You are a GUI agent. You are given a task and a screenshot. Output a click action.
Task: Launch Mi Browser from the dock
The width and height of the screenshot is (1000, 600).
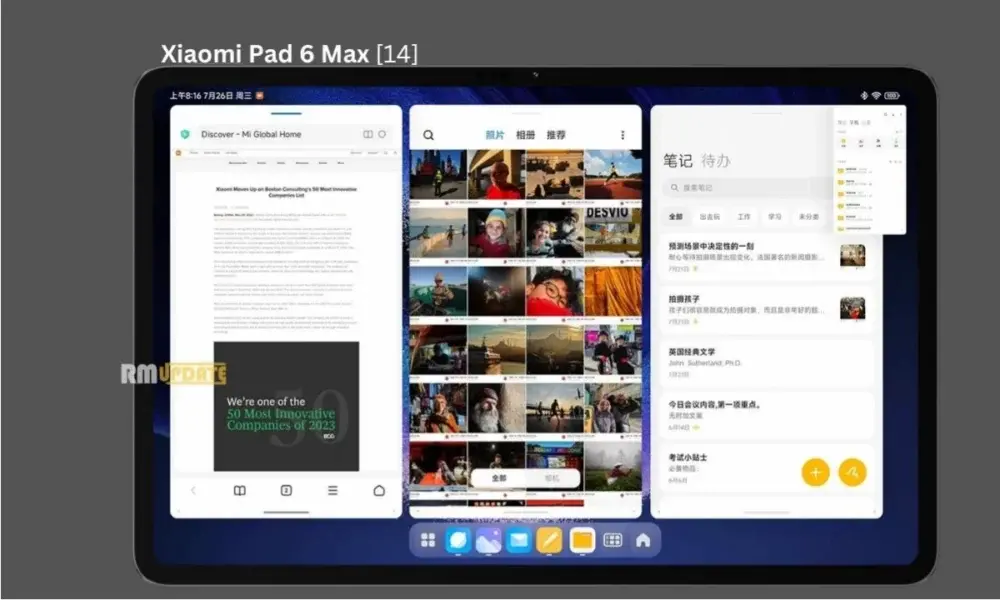tap(456, 540)
